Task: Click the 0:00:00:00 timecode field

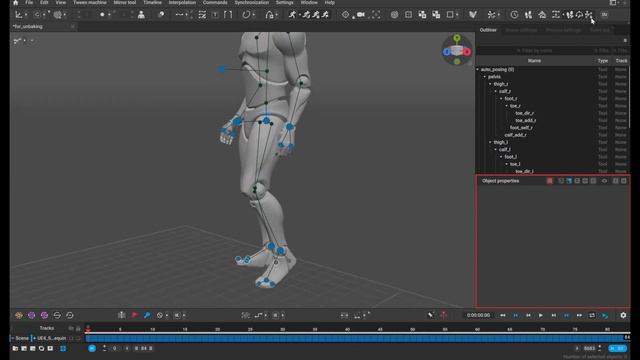Action: (x=478, y=315)
